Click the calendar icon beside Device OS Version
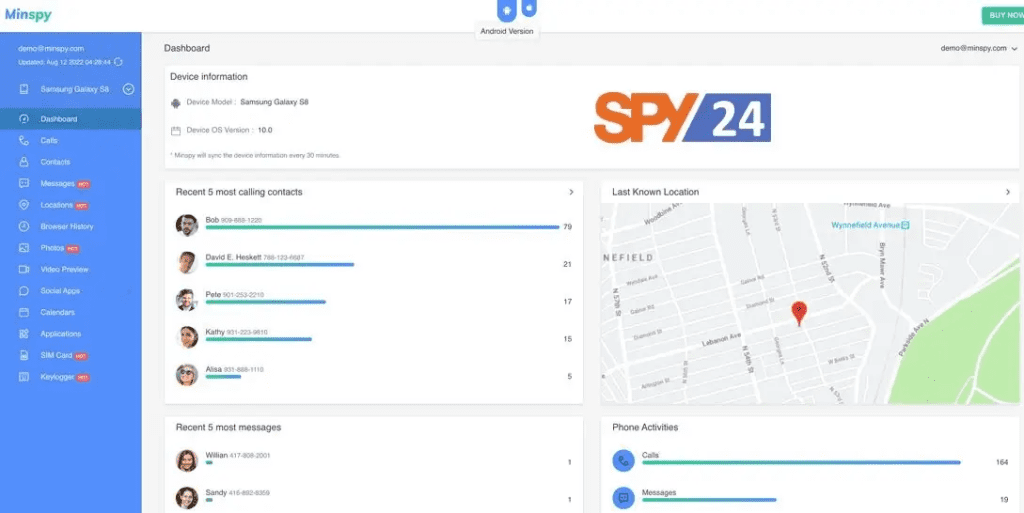The image size is (1024, 513). 175,131
